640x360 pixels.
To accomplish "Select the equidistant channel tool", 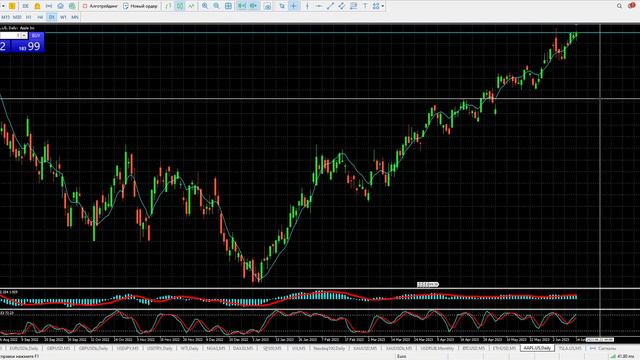I will click(342, 6).
